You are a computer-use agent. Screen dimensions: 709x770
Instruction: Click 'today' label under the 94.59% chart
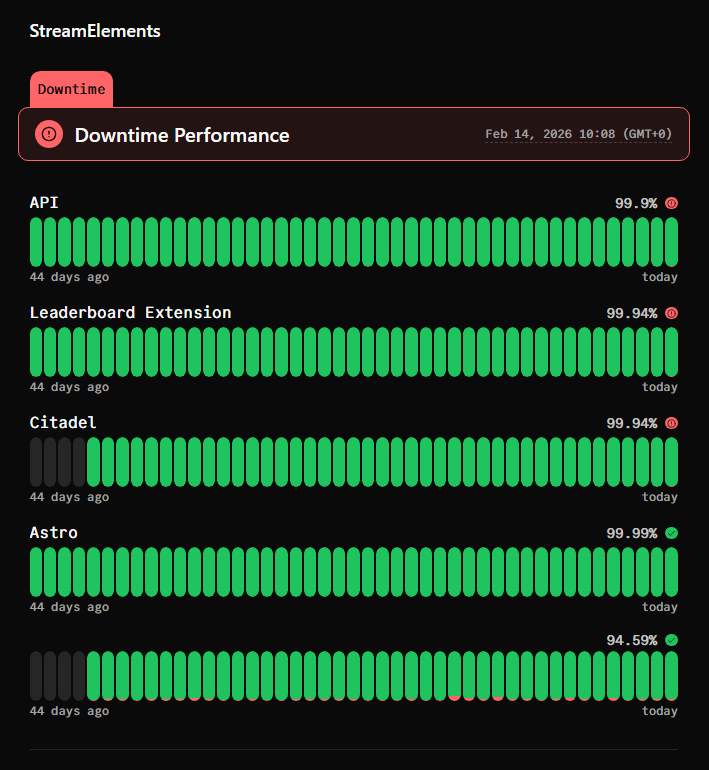click(x=660, y=711)
